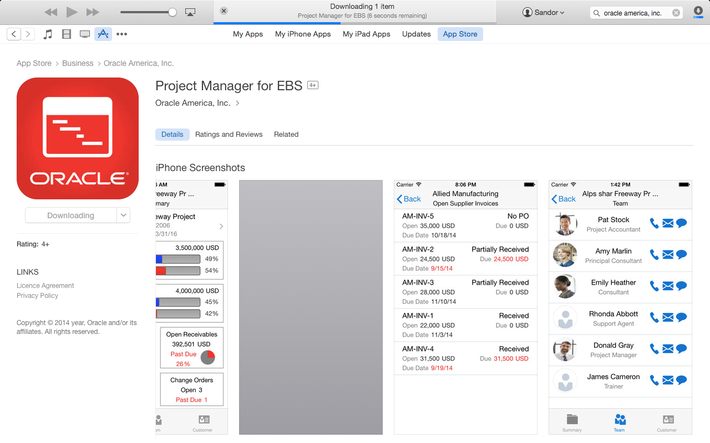Click the AM-INV-3 invoice row
Screen dimensions: 710x443
click(x=465, y=292)
